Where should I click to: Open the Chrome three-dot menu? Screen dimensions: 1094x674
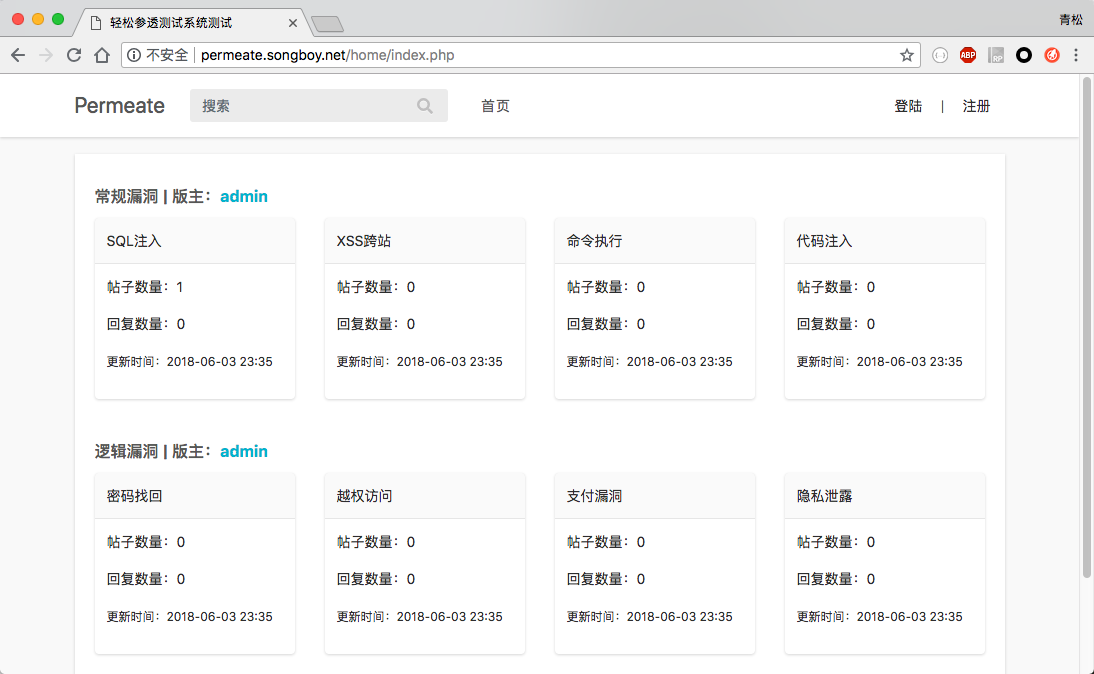(1076, 55)
